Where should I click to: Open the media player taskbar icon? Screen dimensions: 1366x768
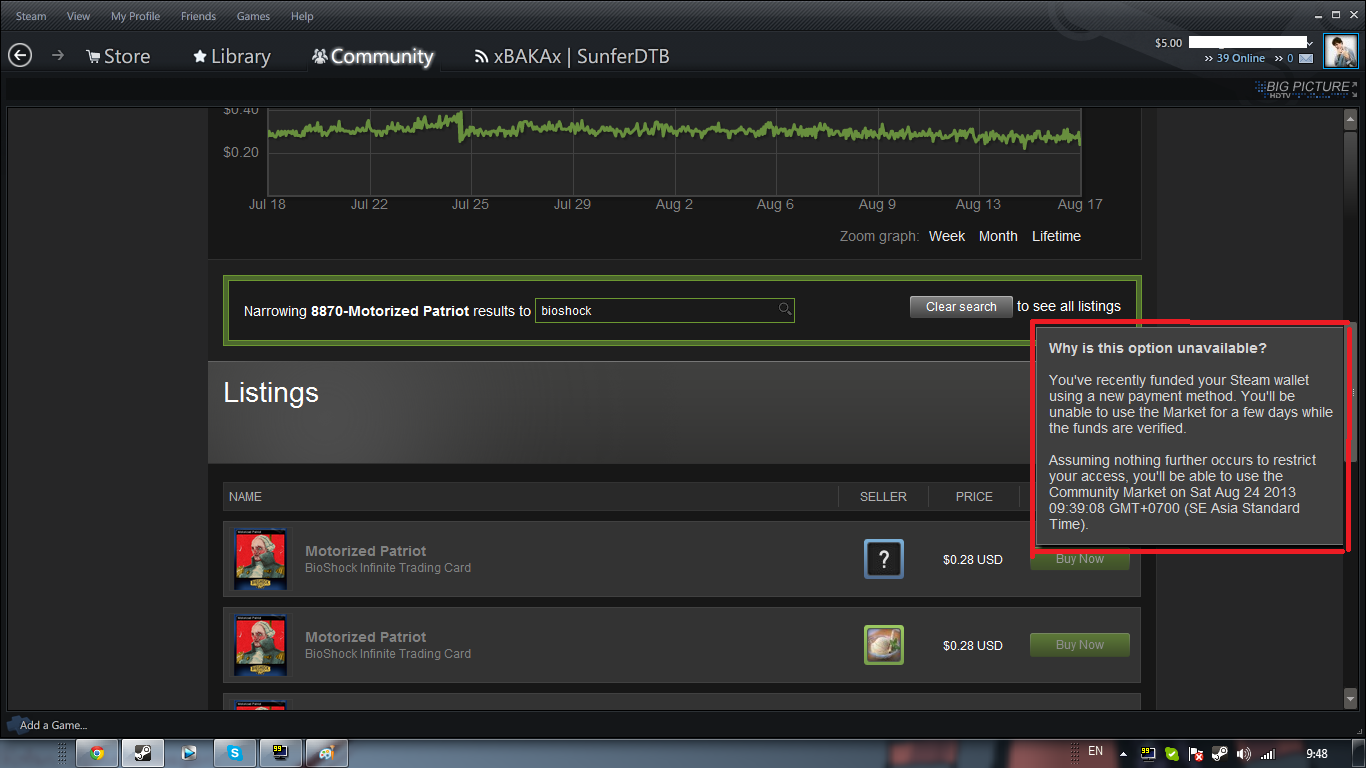[x=189, y=753]
